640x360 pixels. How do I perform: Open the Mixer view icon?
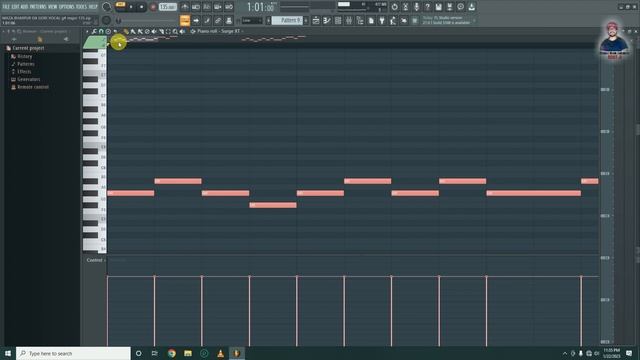[349, 20]
